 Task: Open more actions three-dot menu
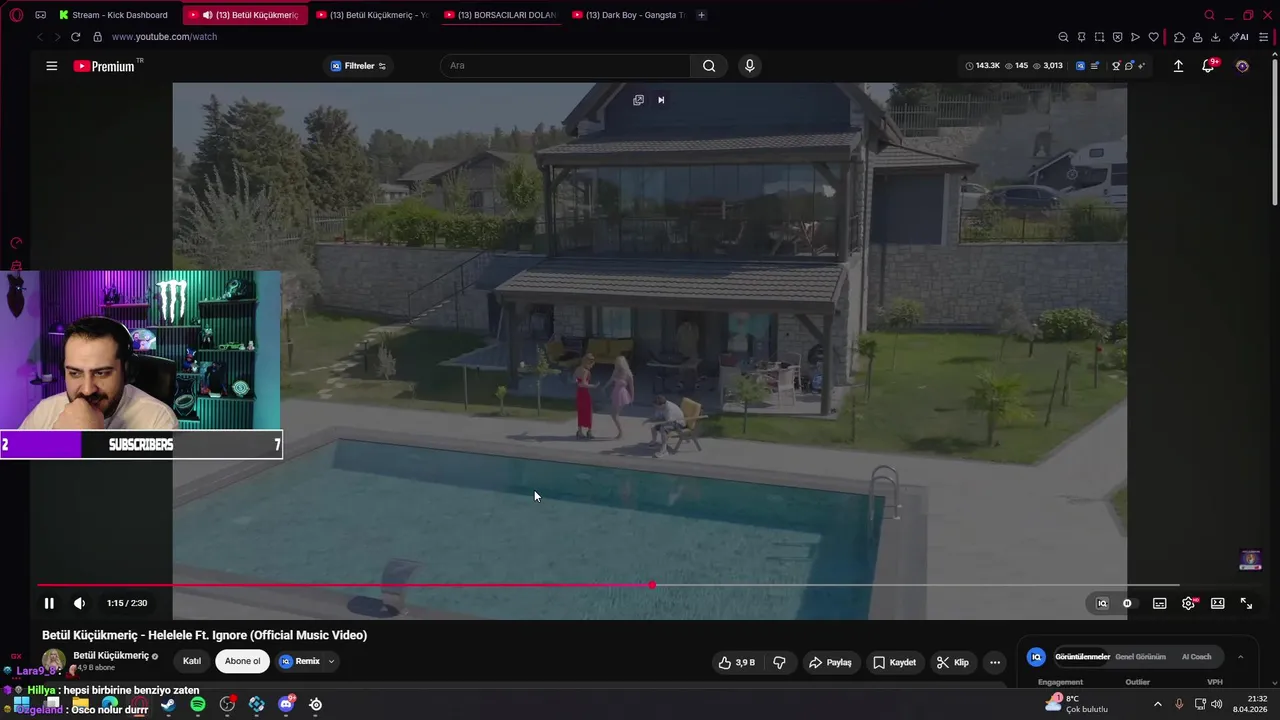(994, 662)
